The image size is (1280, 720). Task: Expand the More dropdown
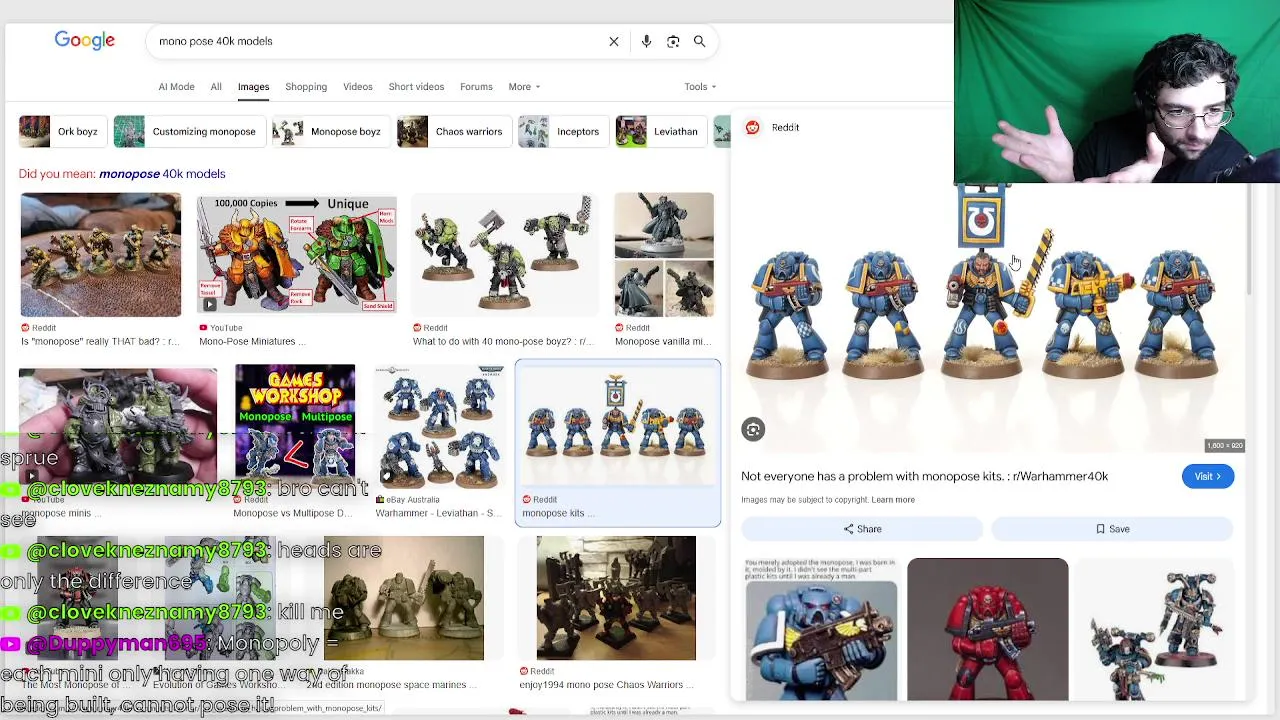point(524,87)
